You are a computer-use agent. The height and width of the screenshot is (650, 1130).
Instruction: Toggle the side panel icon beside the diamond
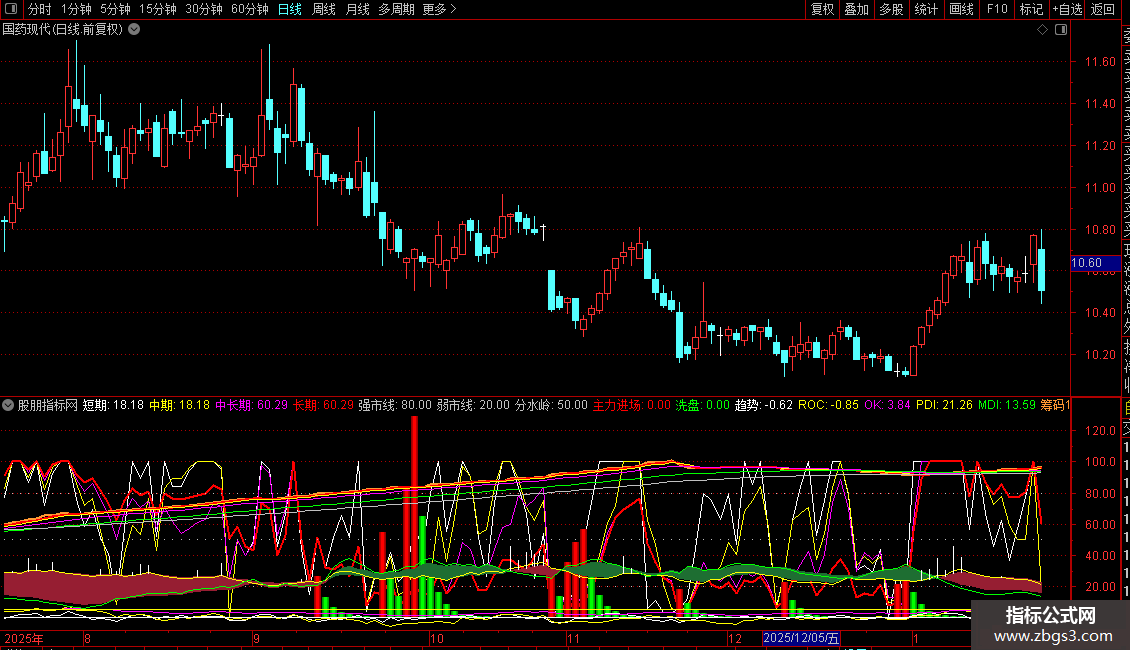pyautogui.click(x=1061, y=30)
